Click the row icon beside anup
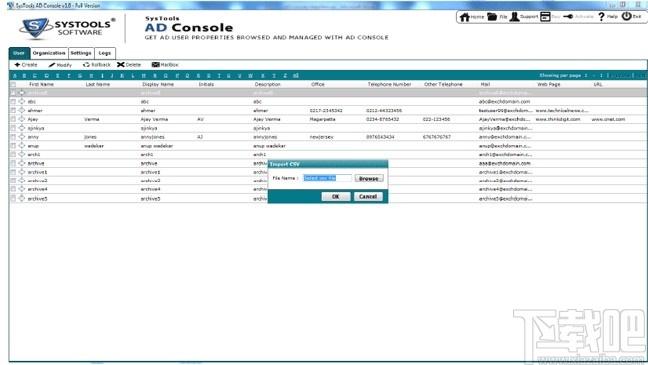The image size is (648, 365). click(x=21, y=146)
